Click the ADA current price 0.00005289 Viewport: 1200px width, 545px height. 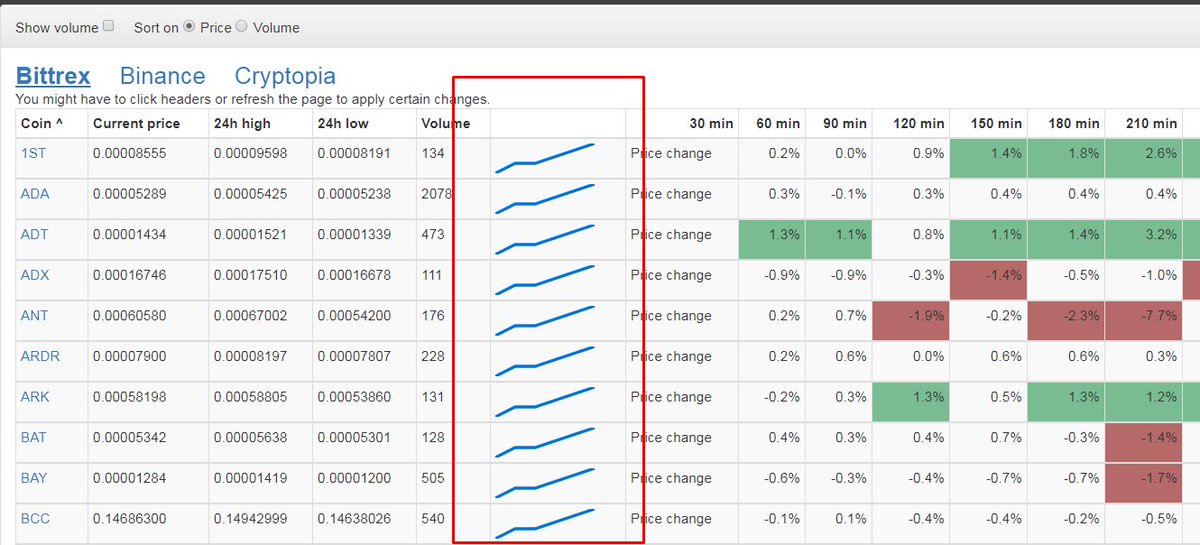pyautogui.click(x=130, y=194)
